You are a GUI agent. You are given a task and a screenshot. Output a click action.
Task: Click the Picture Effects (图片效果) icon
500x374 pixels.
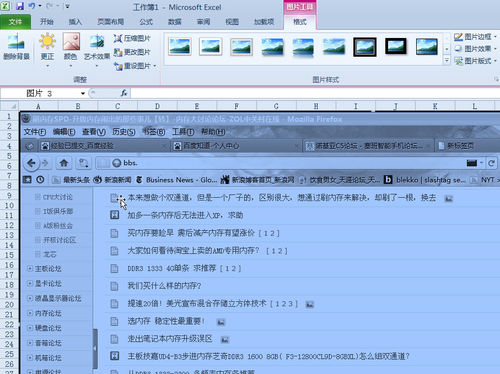point(459,49)
